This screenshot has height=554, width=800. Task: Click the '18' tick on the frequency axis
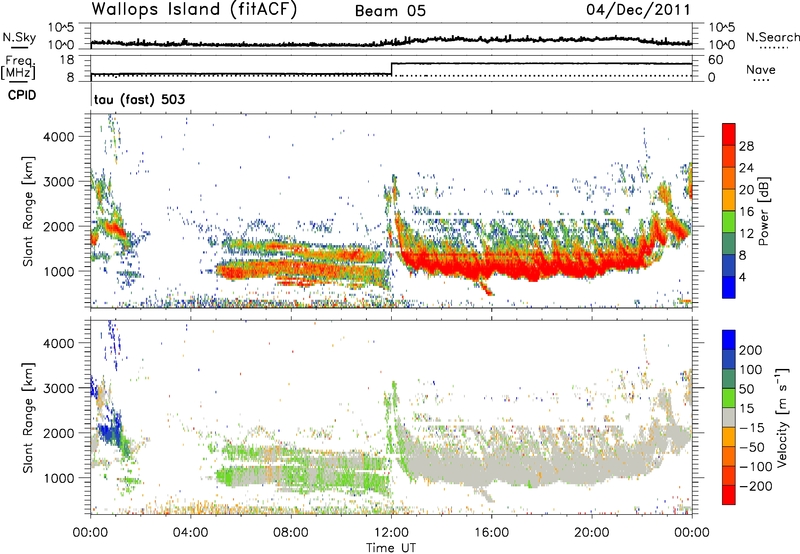click(67, 60)
